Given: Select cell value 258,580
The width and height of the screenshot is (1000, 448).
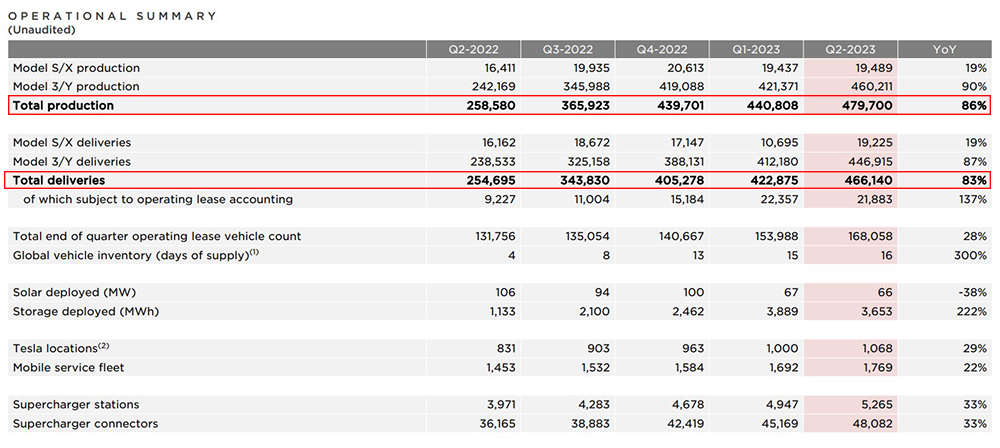Looking at the screenshot, I should [x=489, y=105].
